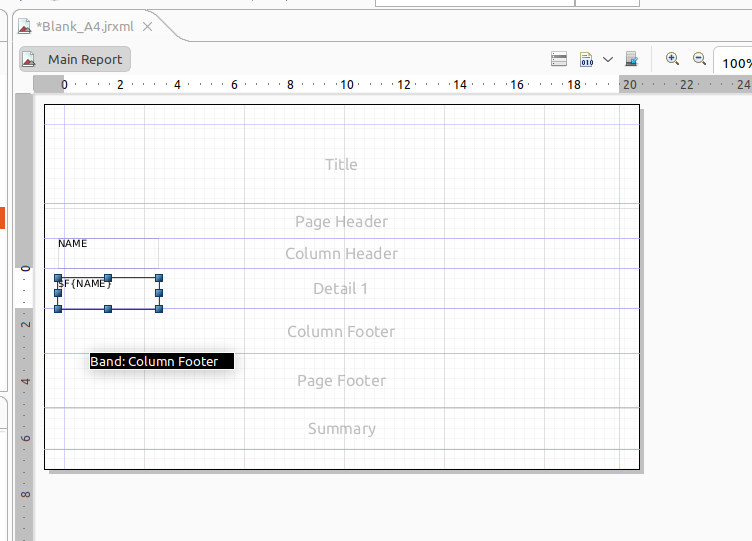Close the *Blank_A4.jrxml tab

tap(148, 26)
